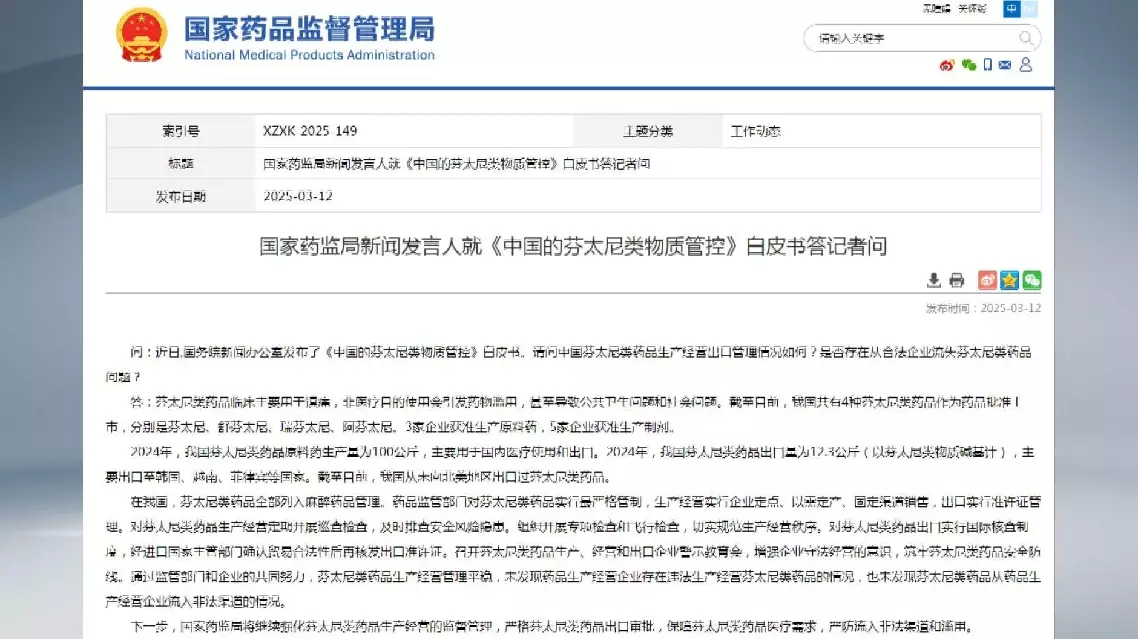Click into the keyword search field
1138x639 pixels.
pos(910,39)
